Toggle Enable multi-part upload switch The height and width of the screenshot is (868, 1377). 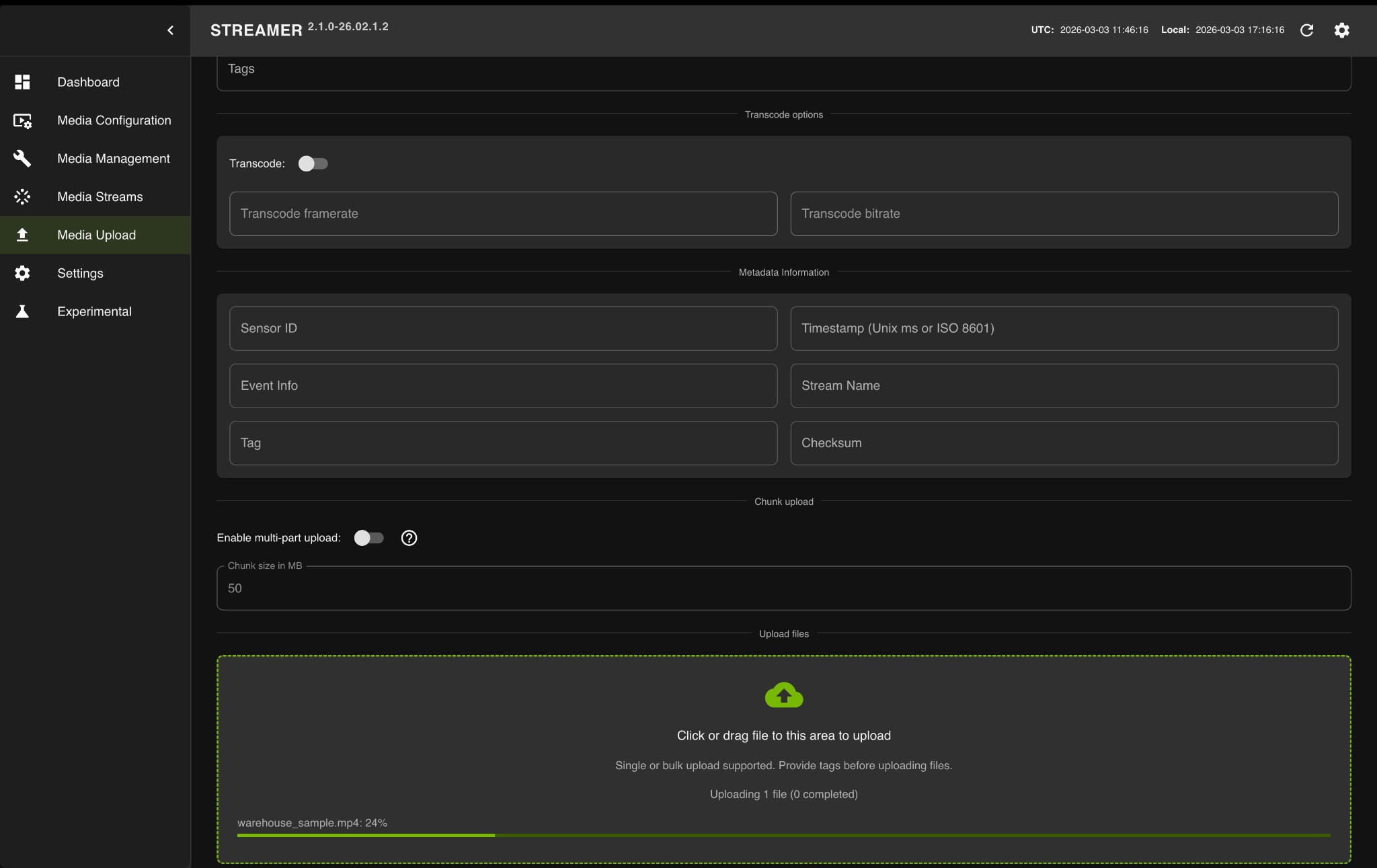pos(368,538)
